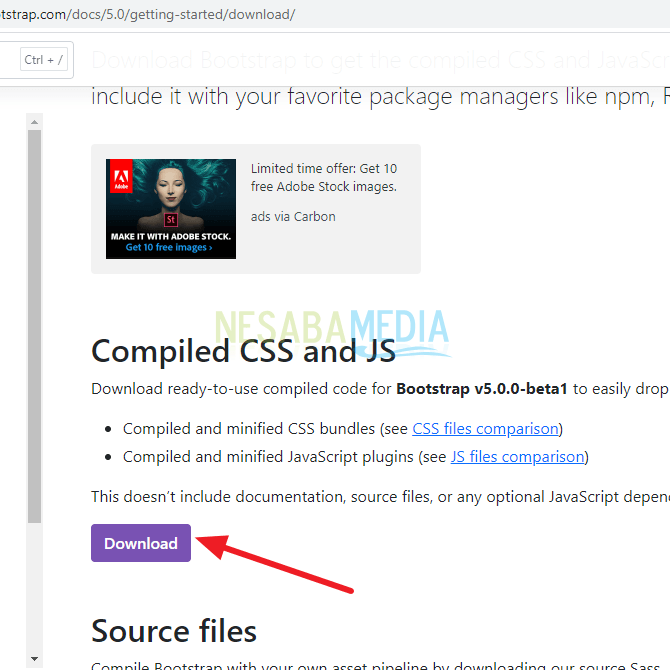Screen dimensions: 670x670
Task: Click the 'Limited time offer' ad text
Action: (x=323, y=177)
